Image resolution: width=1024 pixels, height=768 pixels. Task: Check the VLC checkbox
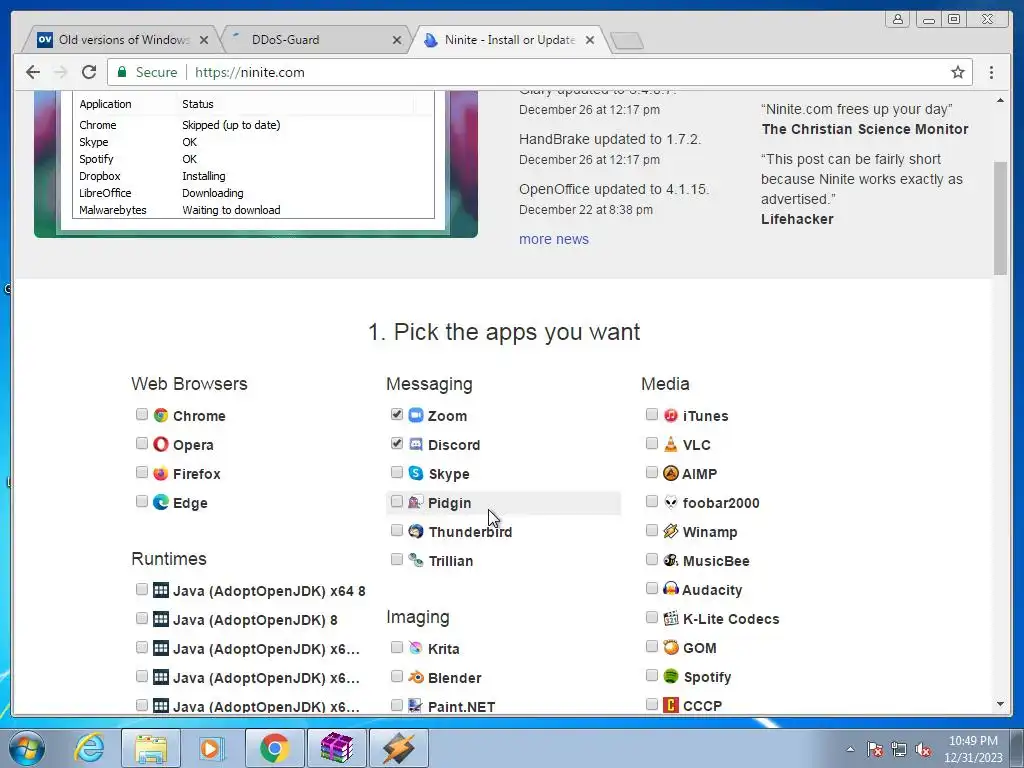coord(651,443)
